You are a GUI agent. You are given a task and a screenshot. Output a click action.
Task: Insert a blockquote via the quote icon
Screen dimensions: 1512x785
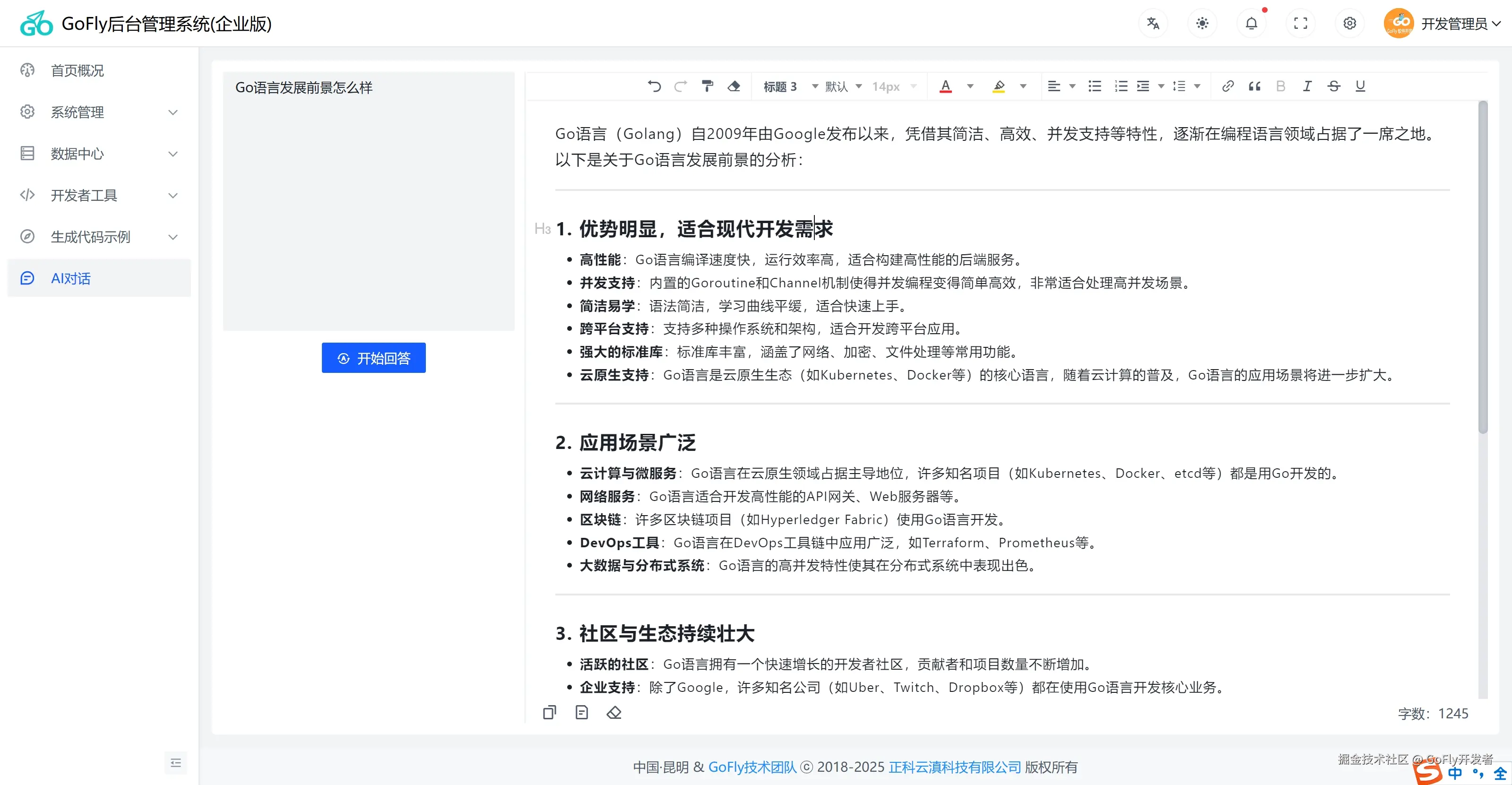tap(1254, 86)
